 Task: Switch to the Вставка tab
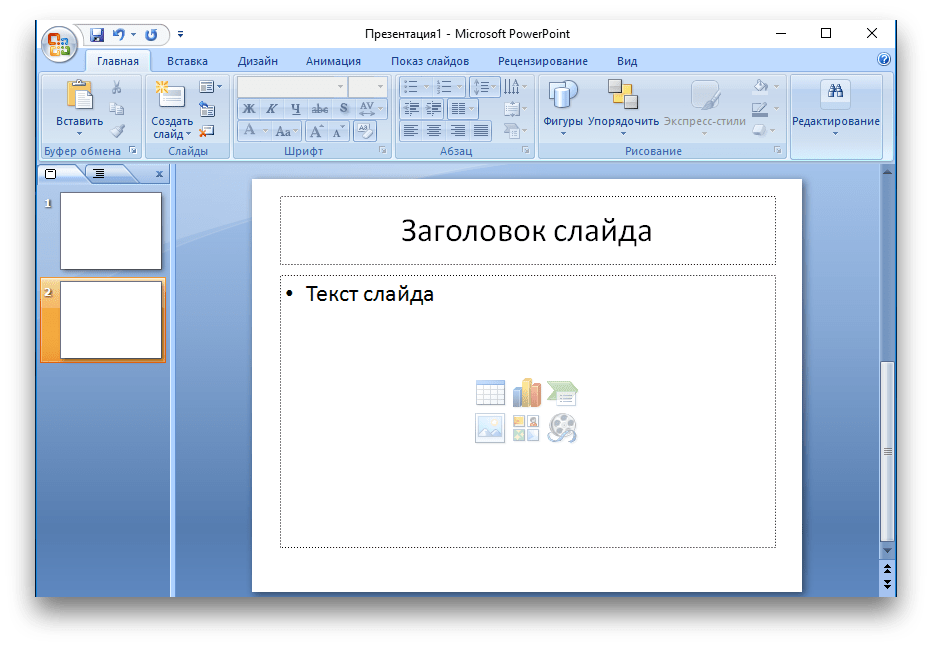(187, 61)
